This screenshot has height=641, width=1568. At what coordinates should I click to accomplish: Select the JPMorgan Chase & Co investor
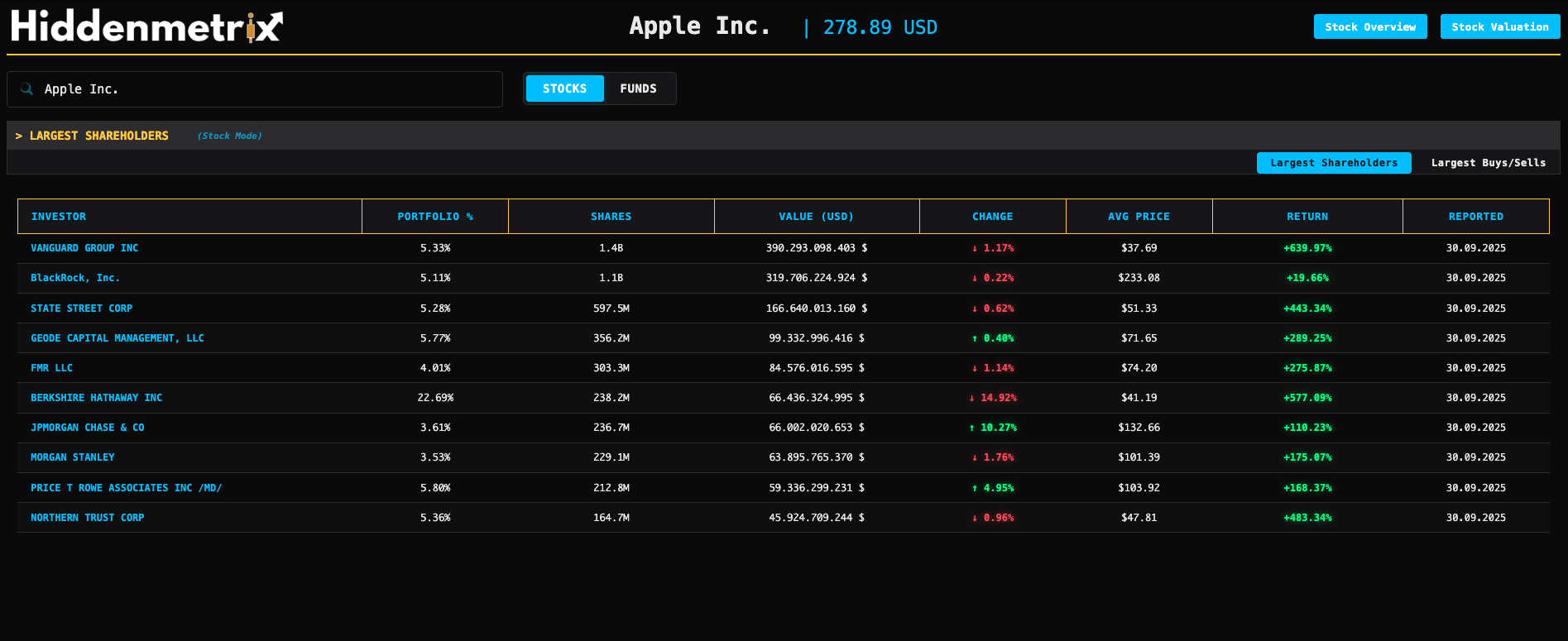tap(87, 428)
